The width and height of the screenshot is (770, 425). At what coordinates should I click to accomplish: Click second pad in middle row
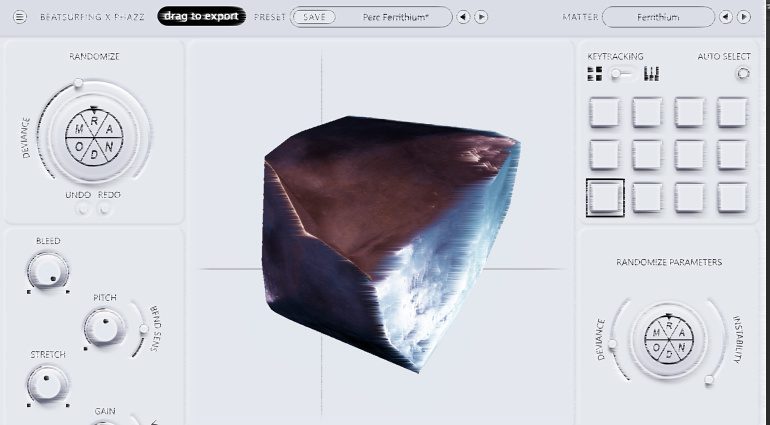click(647, 155)
